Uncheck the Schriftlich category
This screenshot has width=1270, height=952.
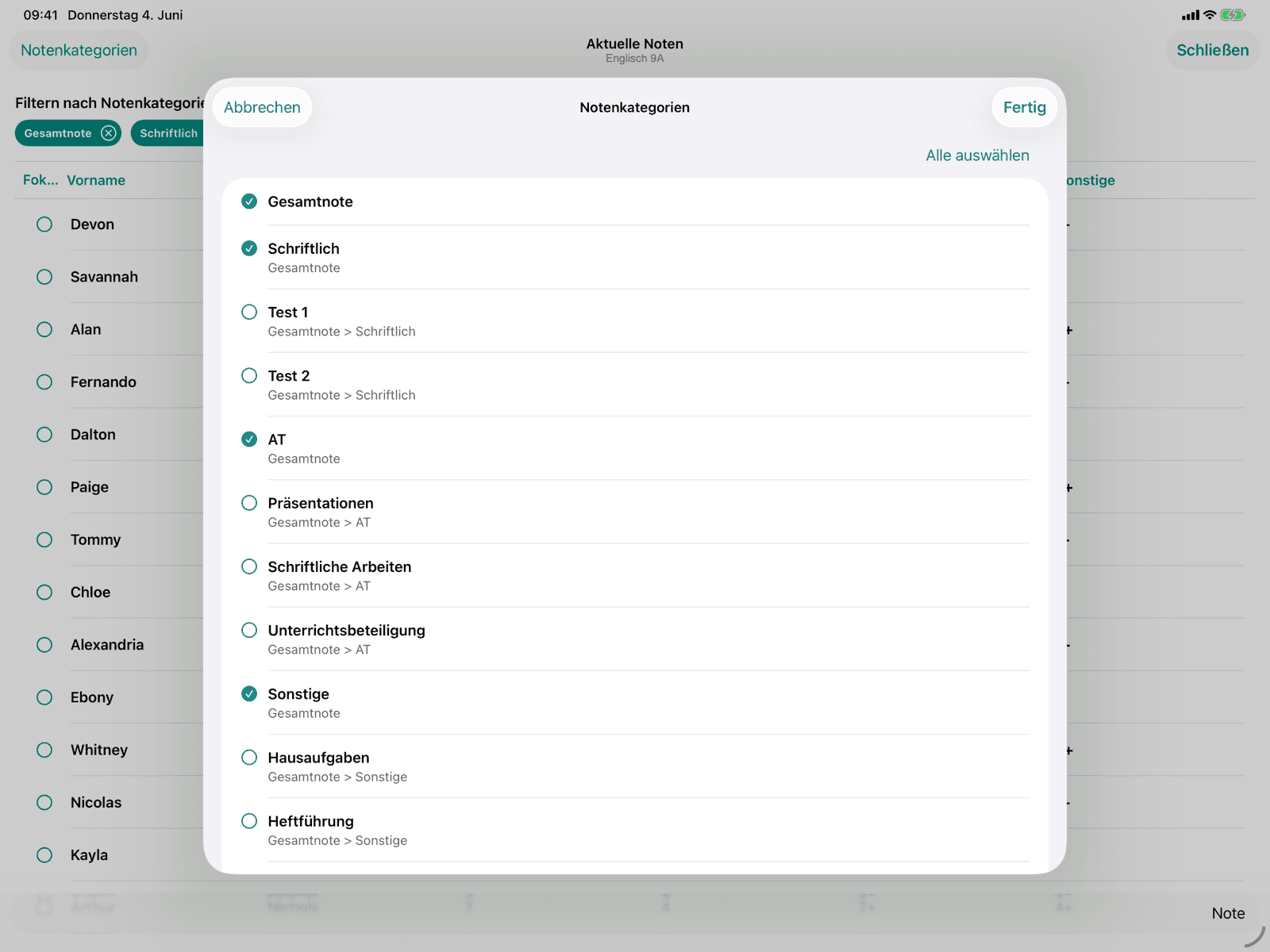pyautogui.click(x=249, y=248)
